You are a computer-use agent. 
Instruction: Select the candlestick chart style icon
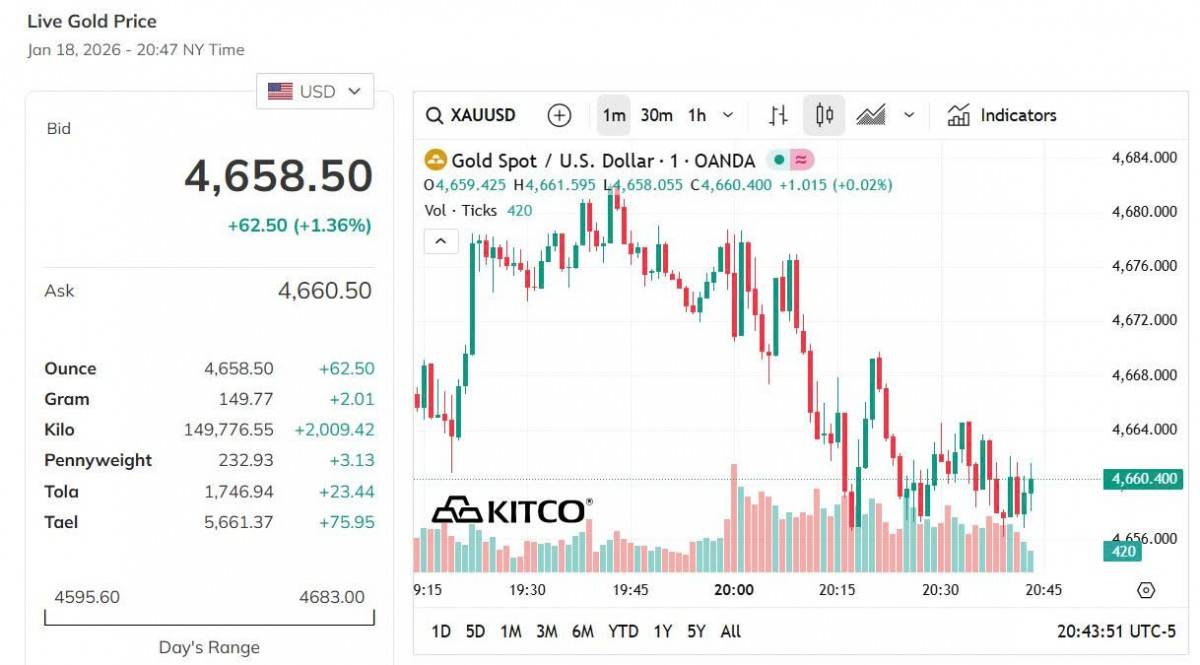click(x=824, y=115)
